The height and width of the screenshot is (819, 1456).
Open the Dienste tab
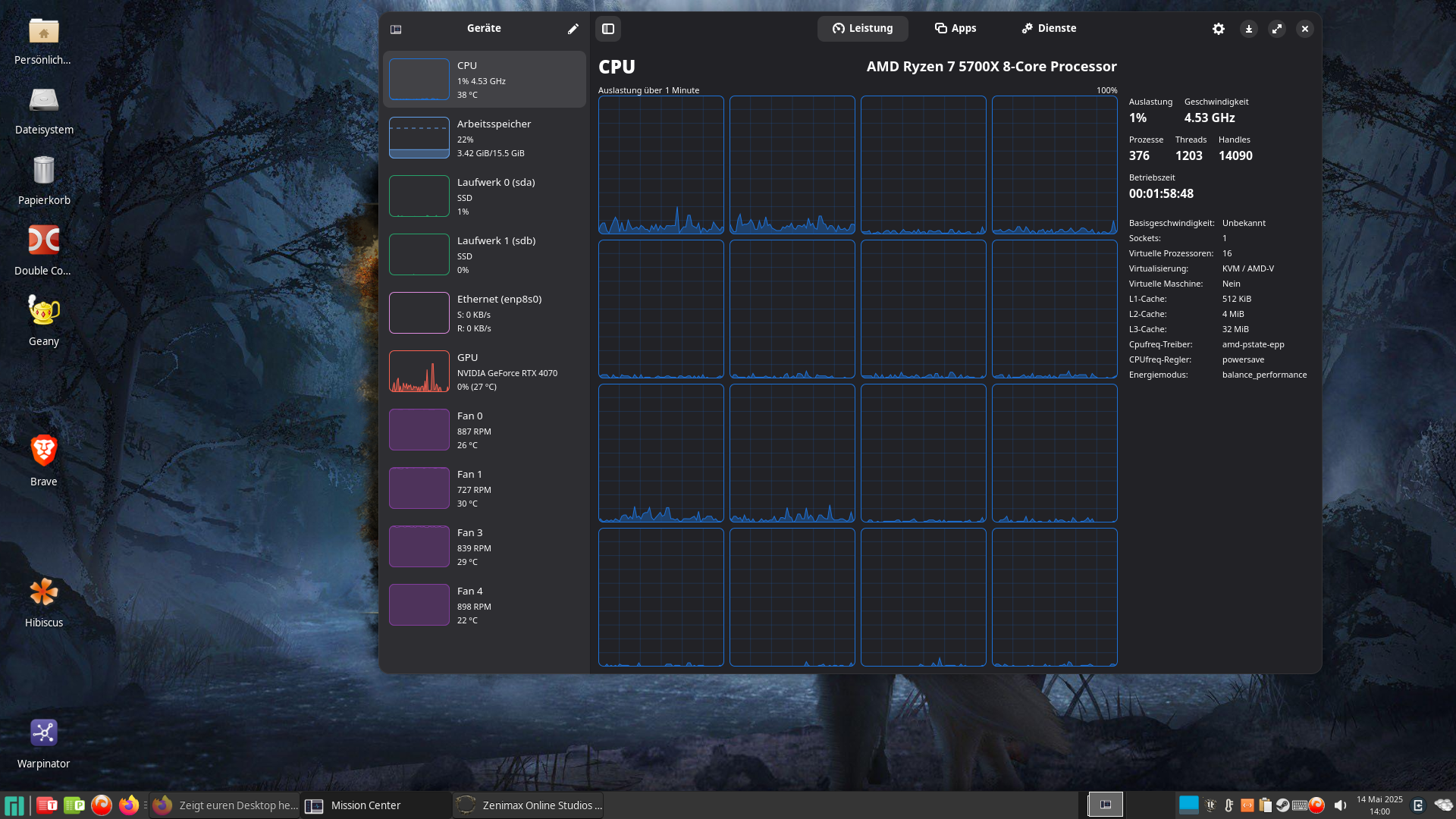(1048, 28)
